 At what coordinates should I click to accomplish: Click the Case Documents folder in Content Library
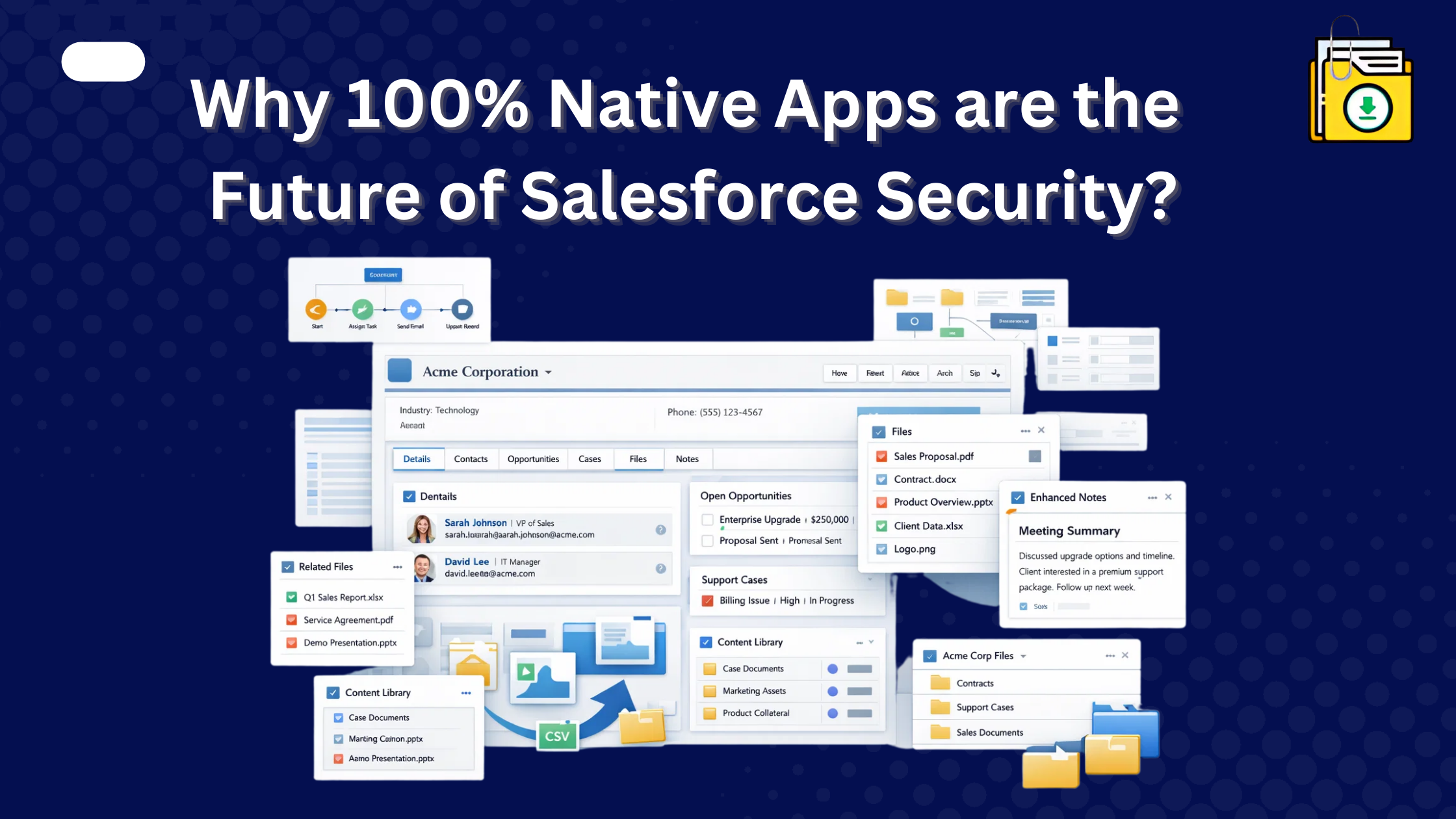(710, 668)
